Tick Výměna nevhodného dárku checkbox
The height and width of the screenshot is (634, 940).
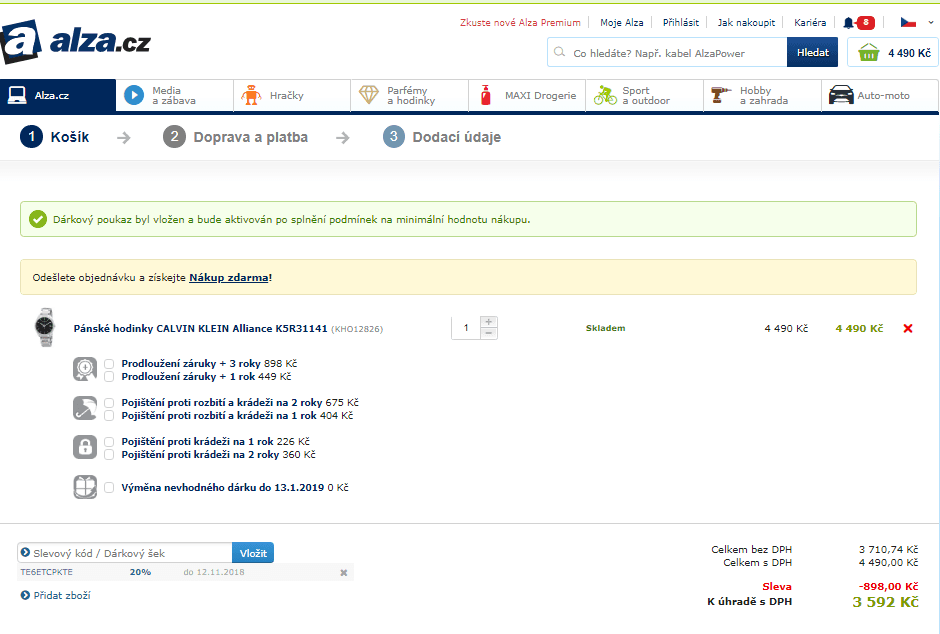click(x=109, y=488)
